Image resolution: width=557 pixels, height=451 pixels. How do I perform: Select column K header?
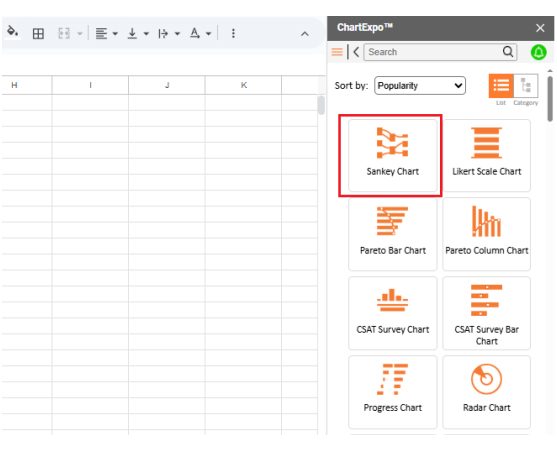[x=243, y=85]
